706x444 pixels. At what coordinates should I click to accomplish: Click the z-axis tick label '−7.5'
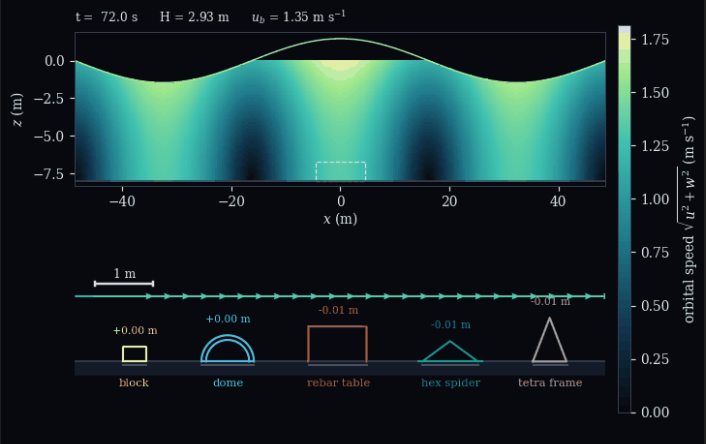[x=50, y=174]
